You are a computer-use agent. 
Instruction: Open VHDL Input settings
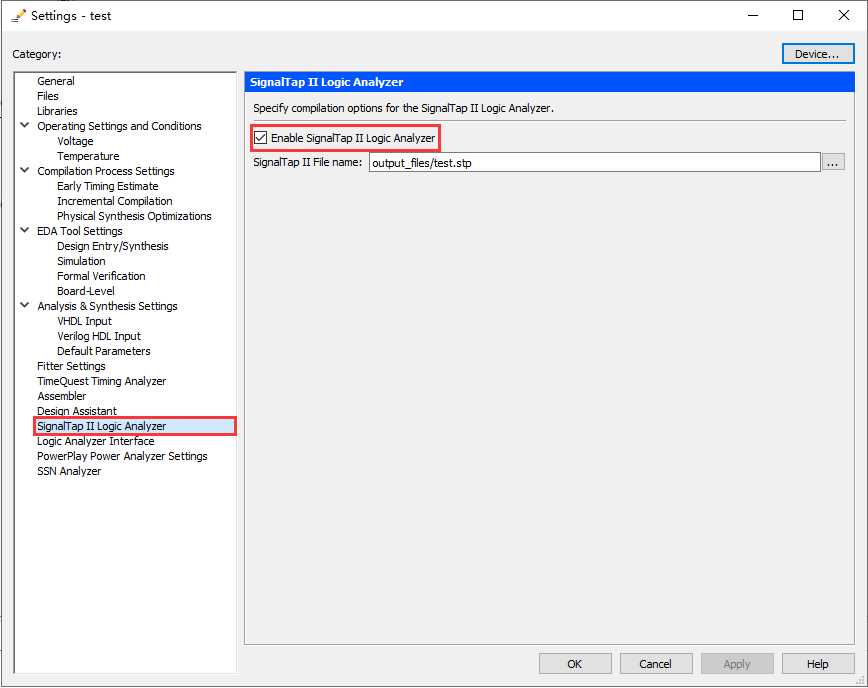84,321
